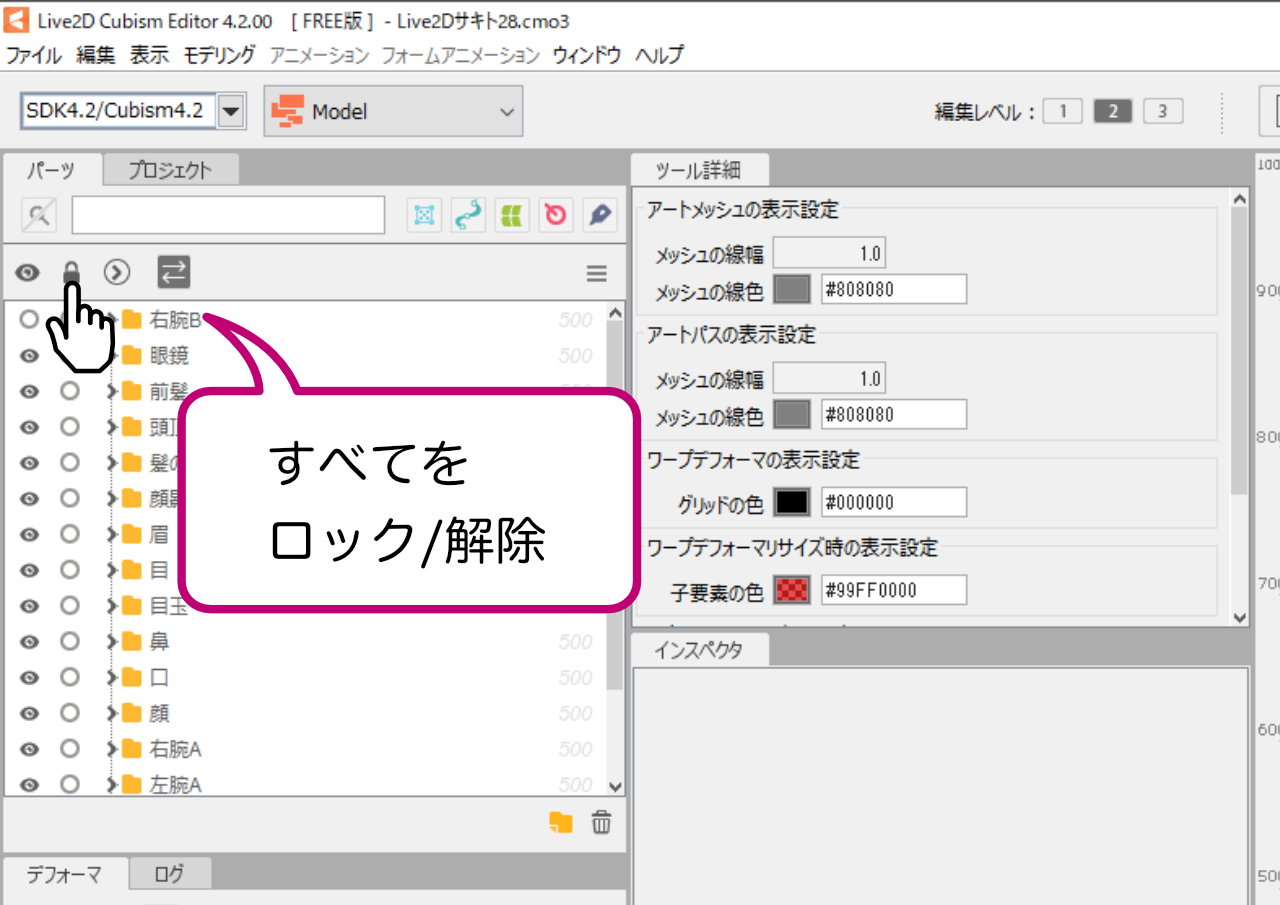The height and width of the screenshot is (905, 1280).
Task: Open the 表示 menu
Action: (x=149, y=55)
